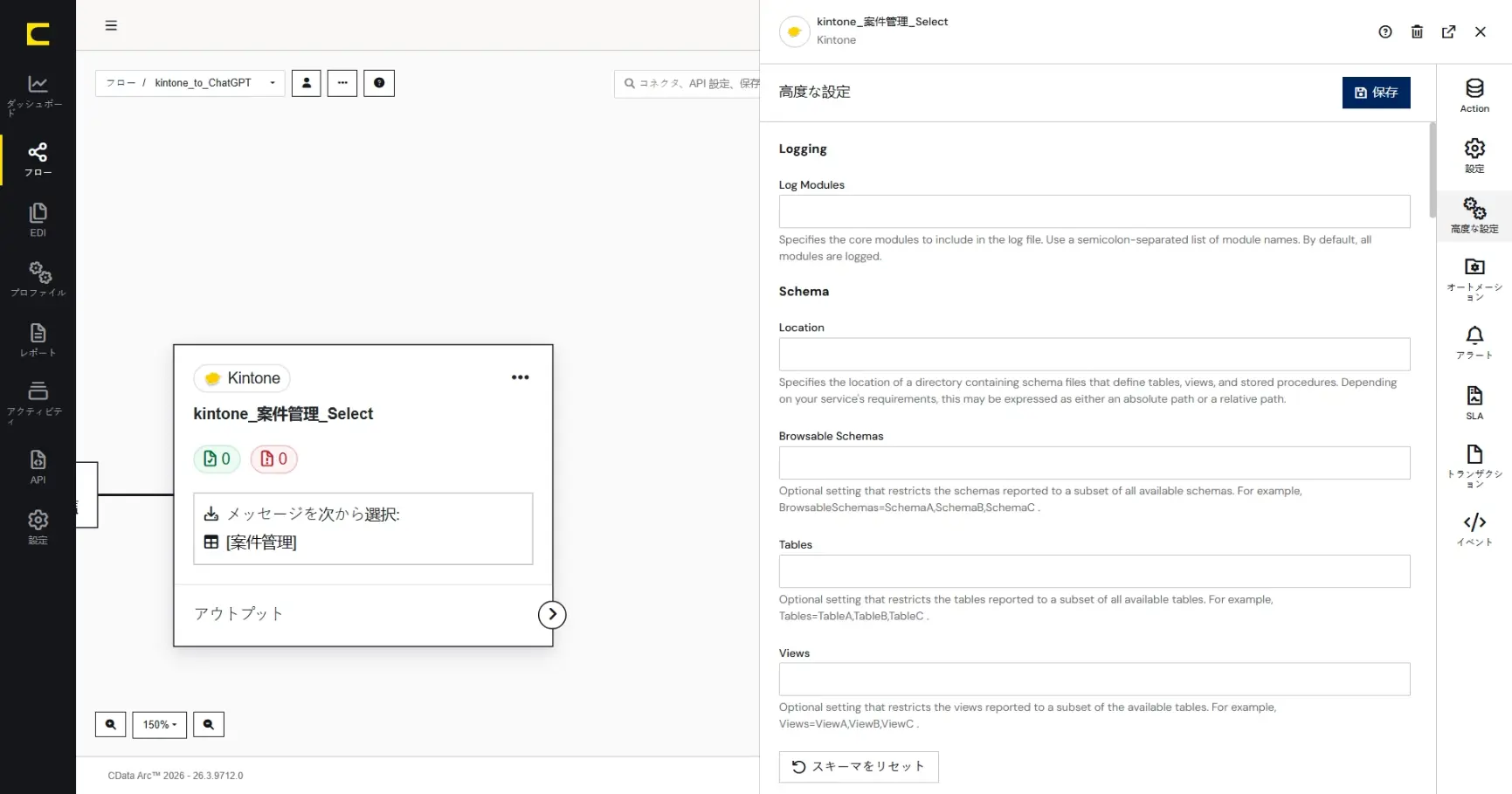
Task: Go to the Flows sidebar item
Action: click(x=38, y=160)
